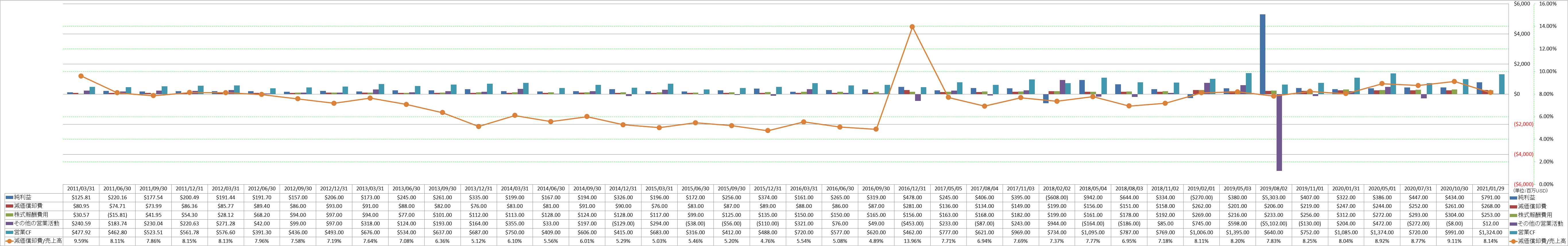Select the ($608.00) net income cell

[1057, 198]
